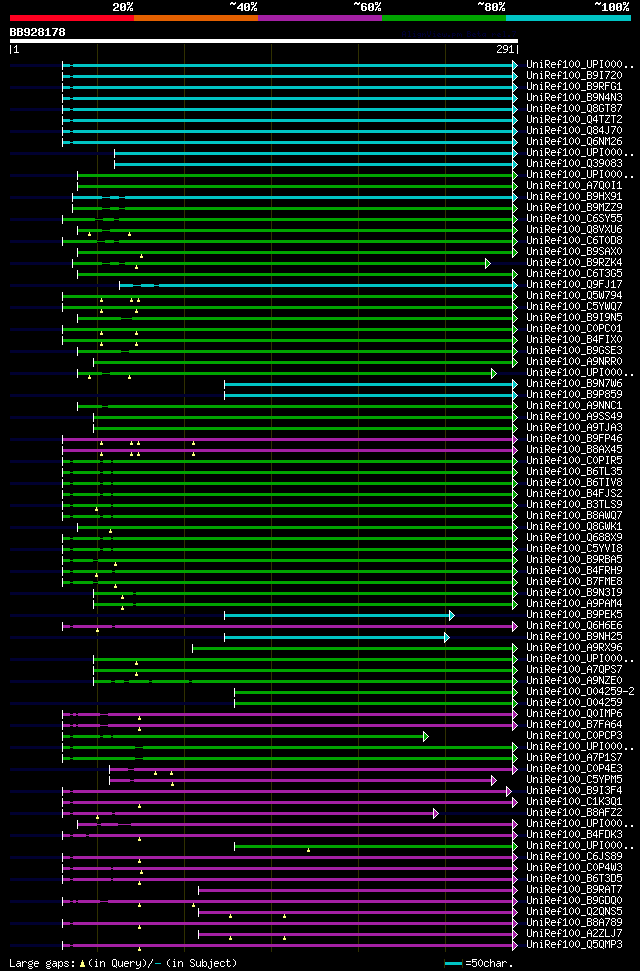The image size is (640, 971).
Task: Select the UniRef100_B4FDK3 label
Action: (x=574, y=835)
